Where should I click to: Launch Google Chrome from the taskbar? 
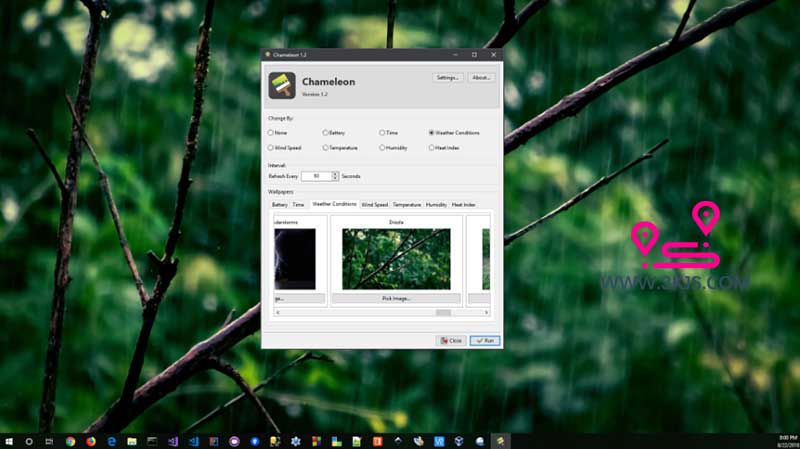click(x=71, y=440)
